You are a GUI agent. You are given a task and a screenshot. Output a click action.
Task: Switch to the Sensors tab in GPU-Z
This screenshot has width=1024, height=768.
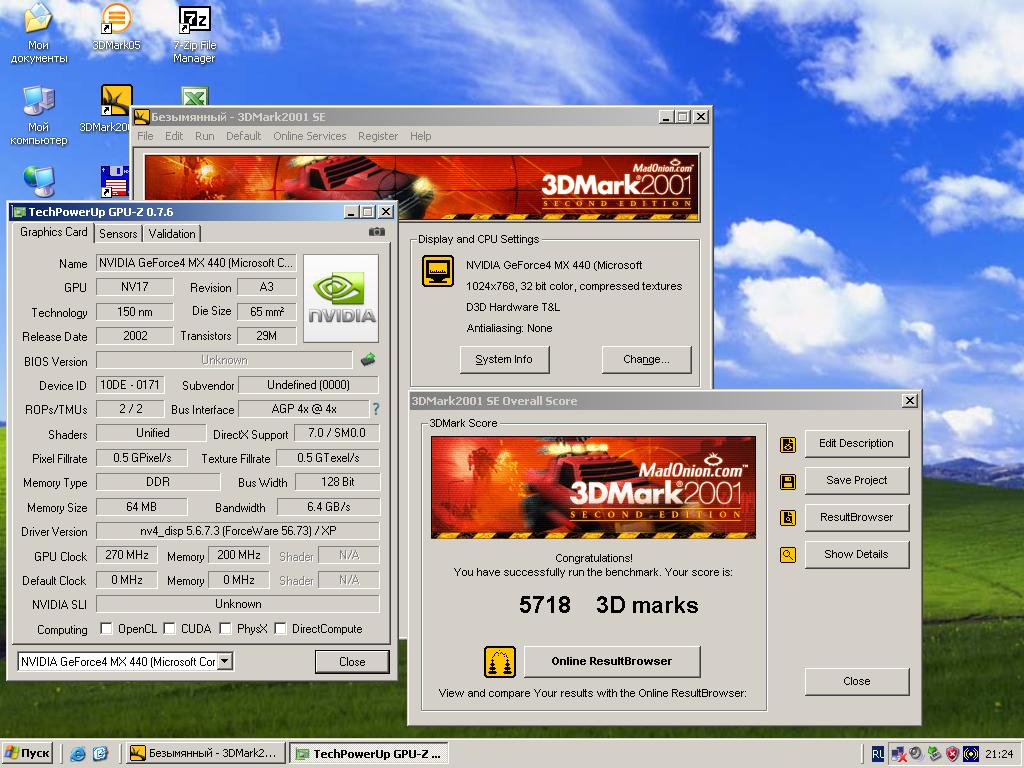118,233
